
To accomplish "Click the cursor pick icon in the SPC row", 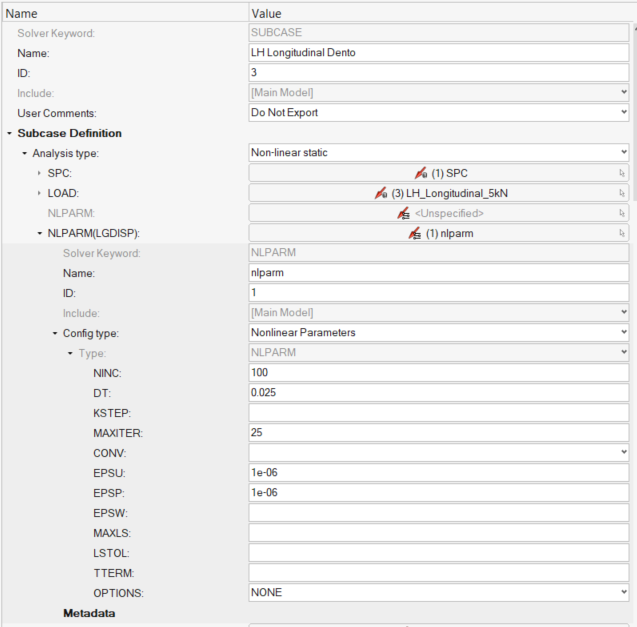I will [622, 173].
